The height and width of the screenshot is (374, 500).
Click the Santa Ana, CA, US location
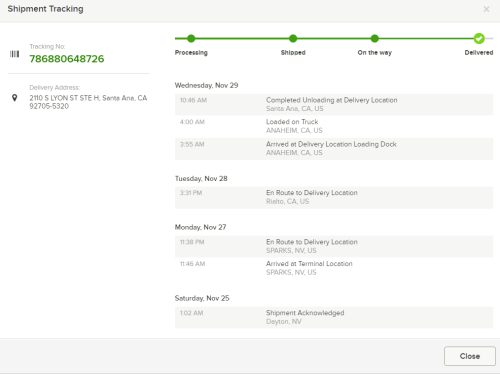click(295, 109)
